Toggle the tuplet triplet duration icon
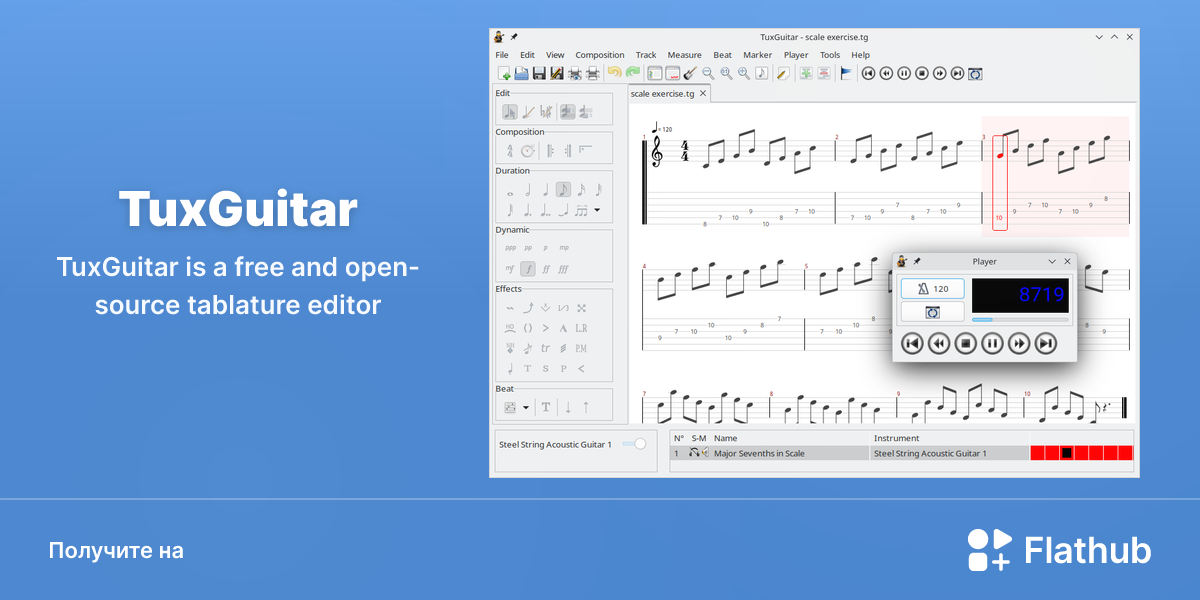The image size is (1200, 600). coord(581,210)
